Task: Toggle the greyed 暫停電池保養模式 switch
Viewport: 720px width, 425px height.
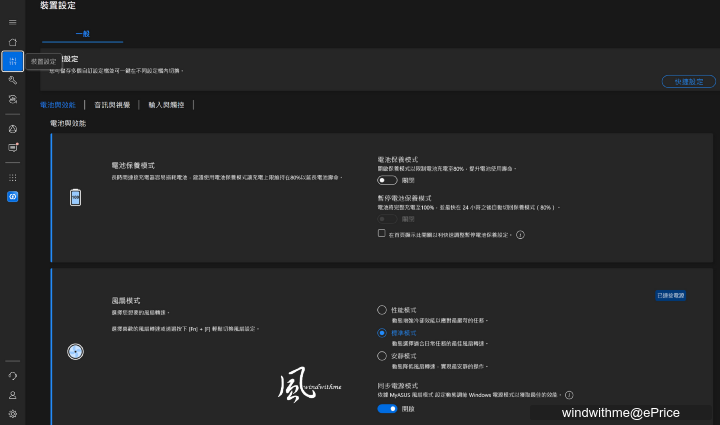Action: [x=387, y=219]
